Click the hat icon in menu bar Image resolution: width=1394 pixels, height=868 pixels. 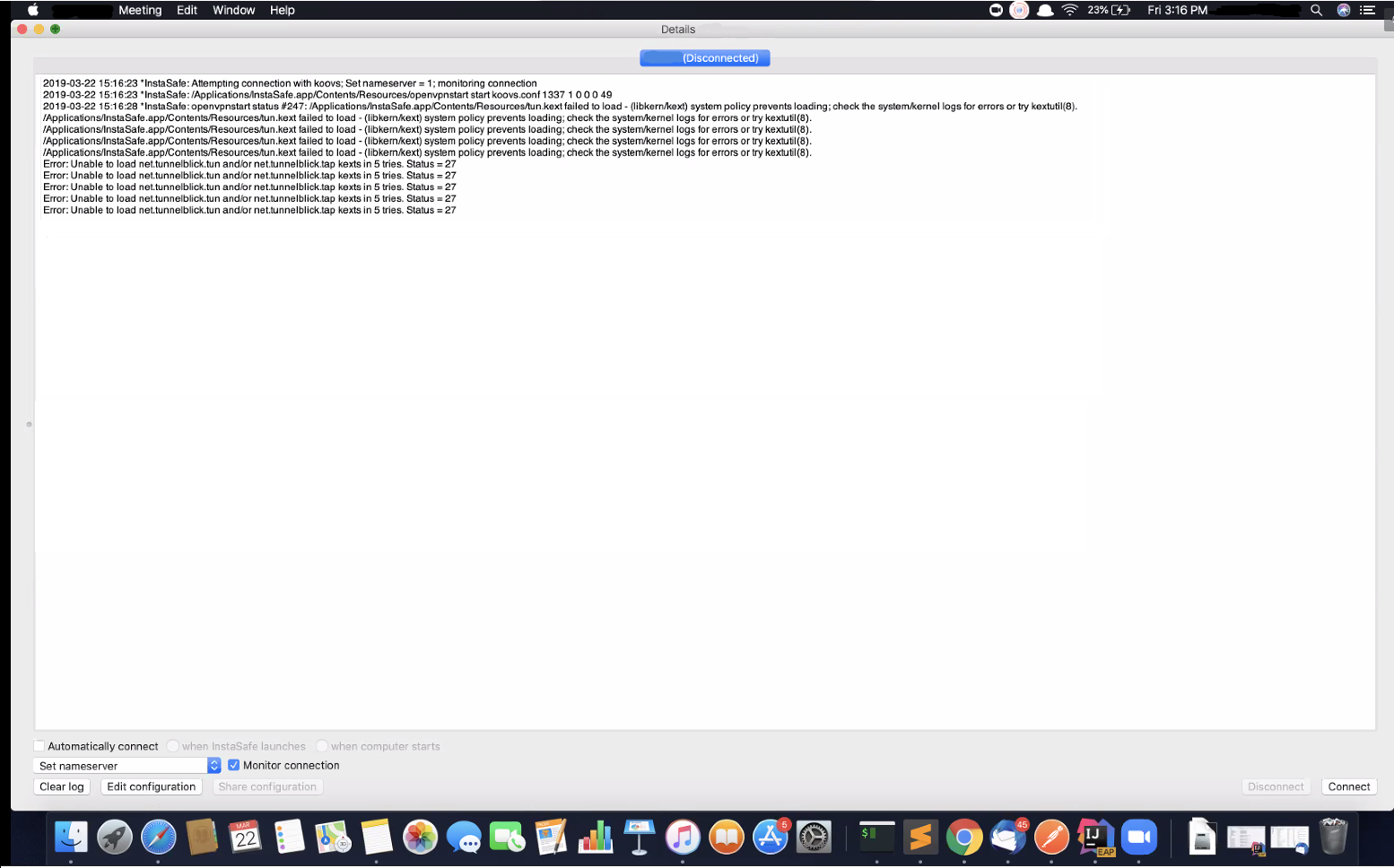[x=1045, y=10]
